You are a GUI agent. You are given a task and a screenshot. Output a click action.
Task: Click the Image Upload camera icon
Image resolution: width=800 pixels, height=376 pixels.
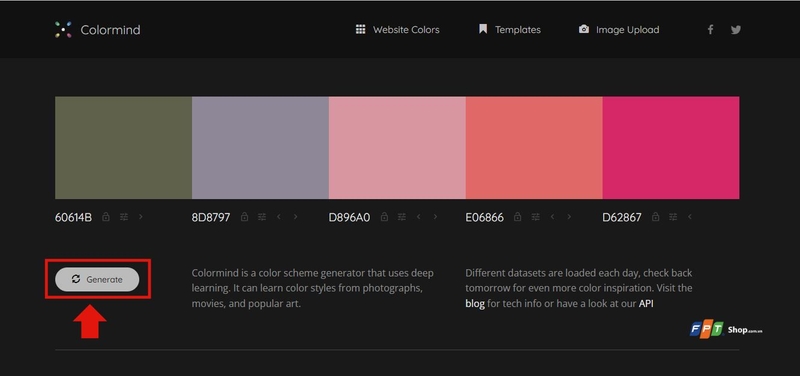tap(584, 29)
